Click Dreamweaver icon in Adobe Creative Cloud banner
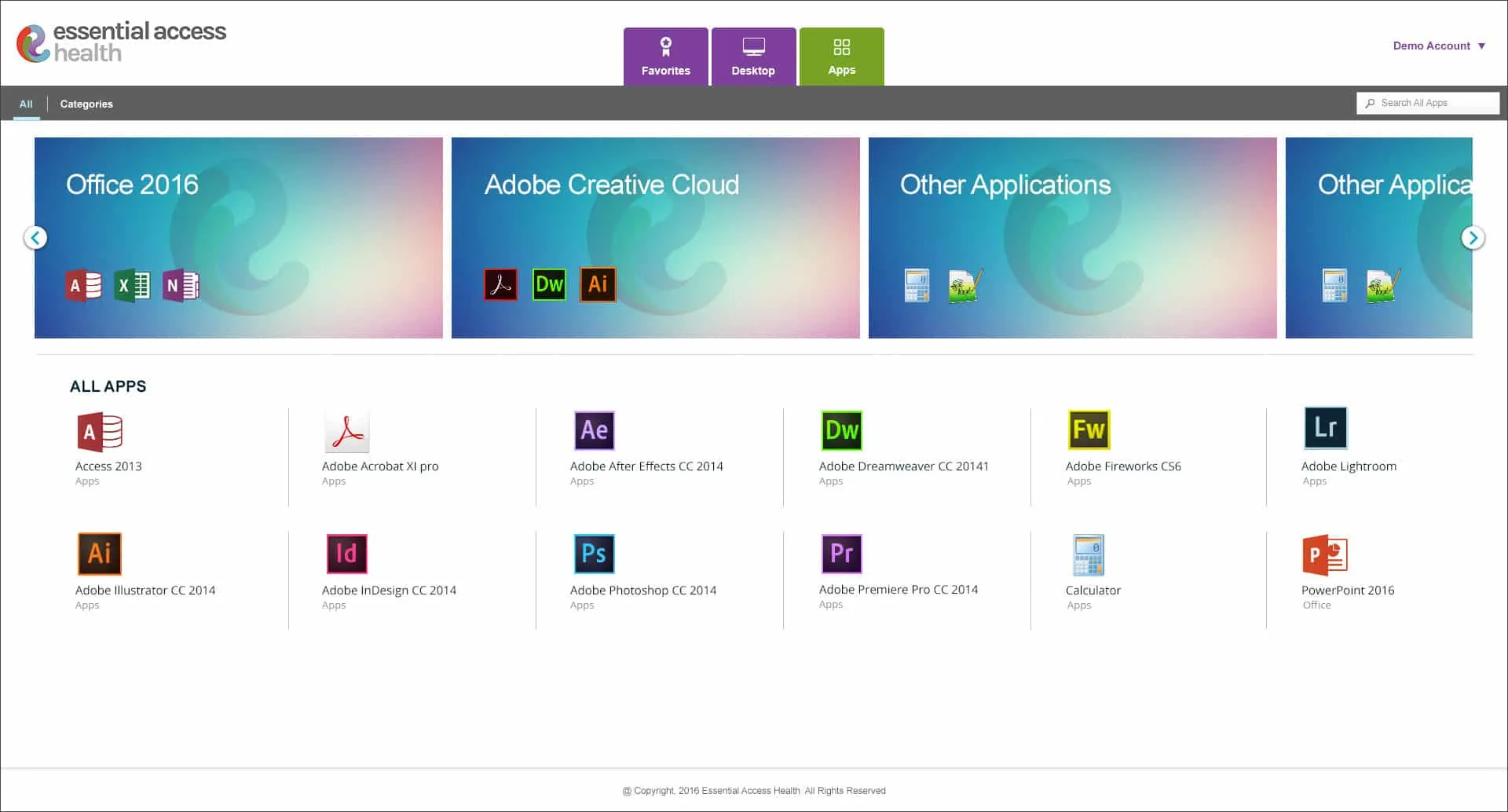Image resolution: width=1508 pixels, height=812 pixels. click(x=549, y=284)
